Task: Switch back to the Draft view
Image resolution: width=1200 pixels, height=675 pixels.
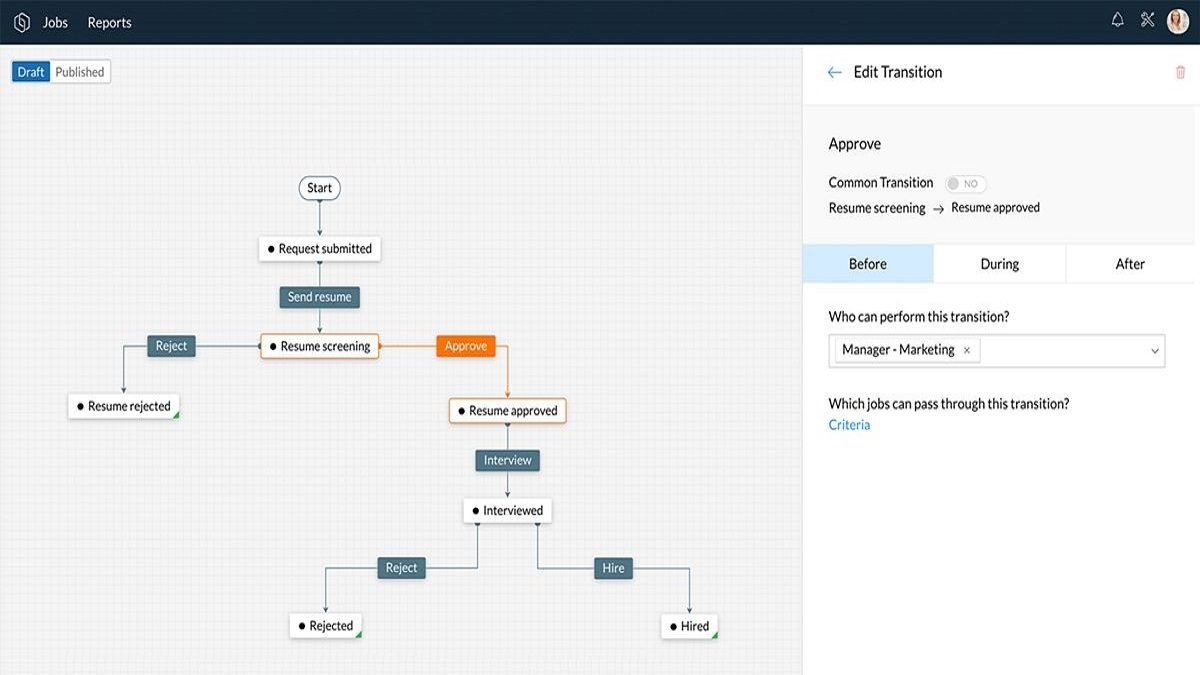Action: (x=30, y=71)
